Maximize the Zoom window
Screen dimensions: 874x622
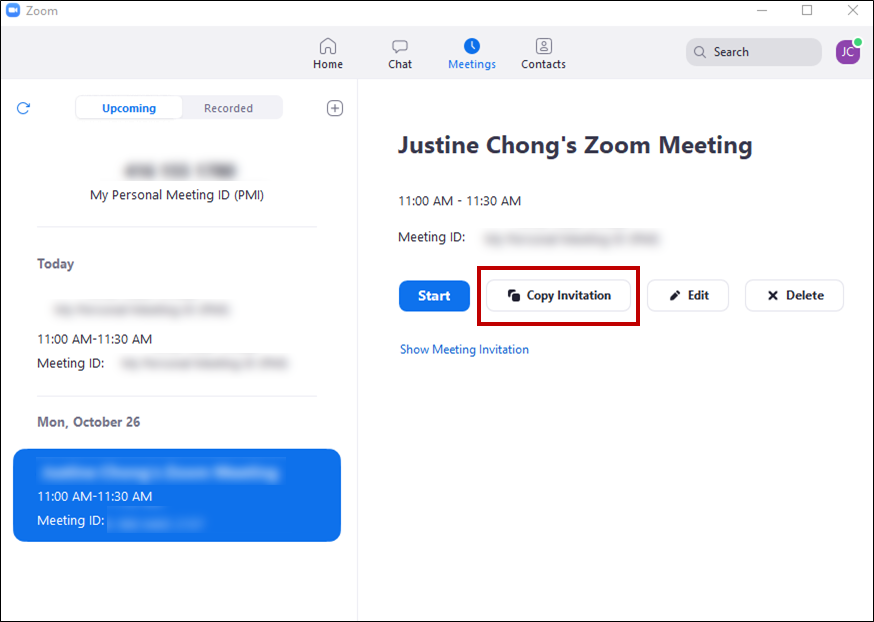(807, 11)
